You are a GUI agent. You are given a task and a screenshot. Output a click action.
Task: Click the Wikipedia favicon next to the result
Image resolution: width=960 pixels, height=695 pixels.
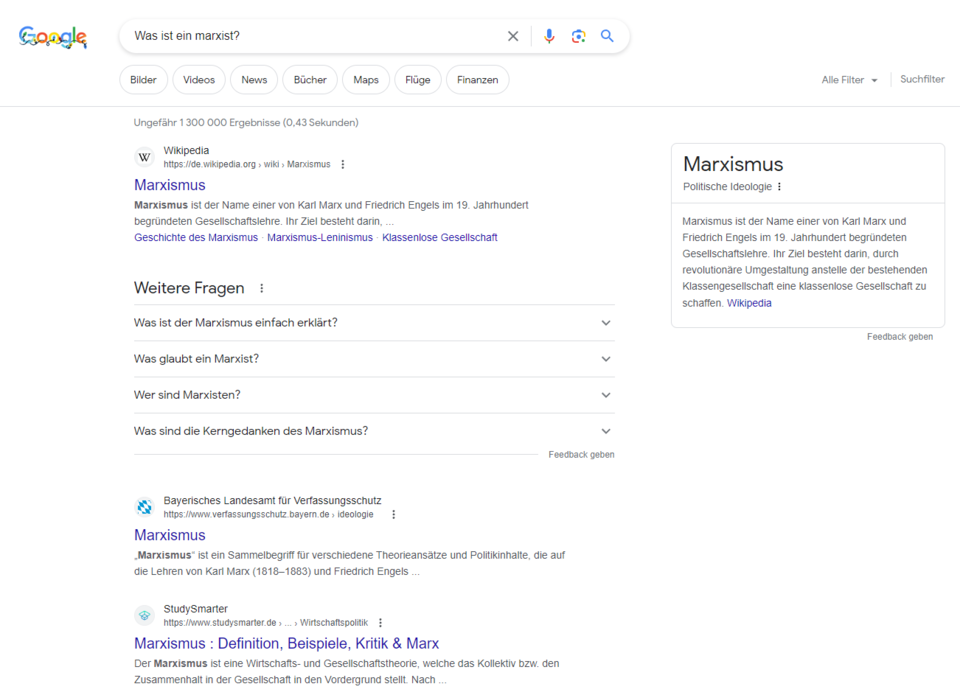pos(144,157)
